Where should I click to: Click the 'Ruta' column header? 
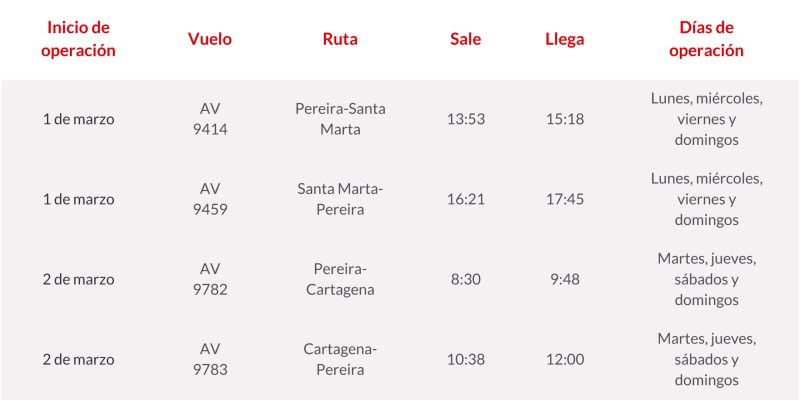click(x=340, y=39)
